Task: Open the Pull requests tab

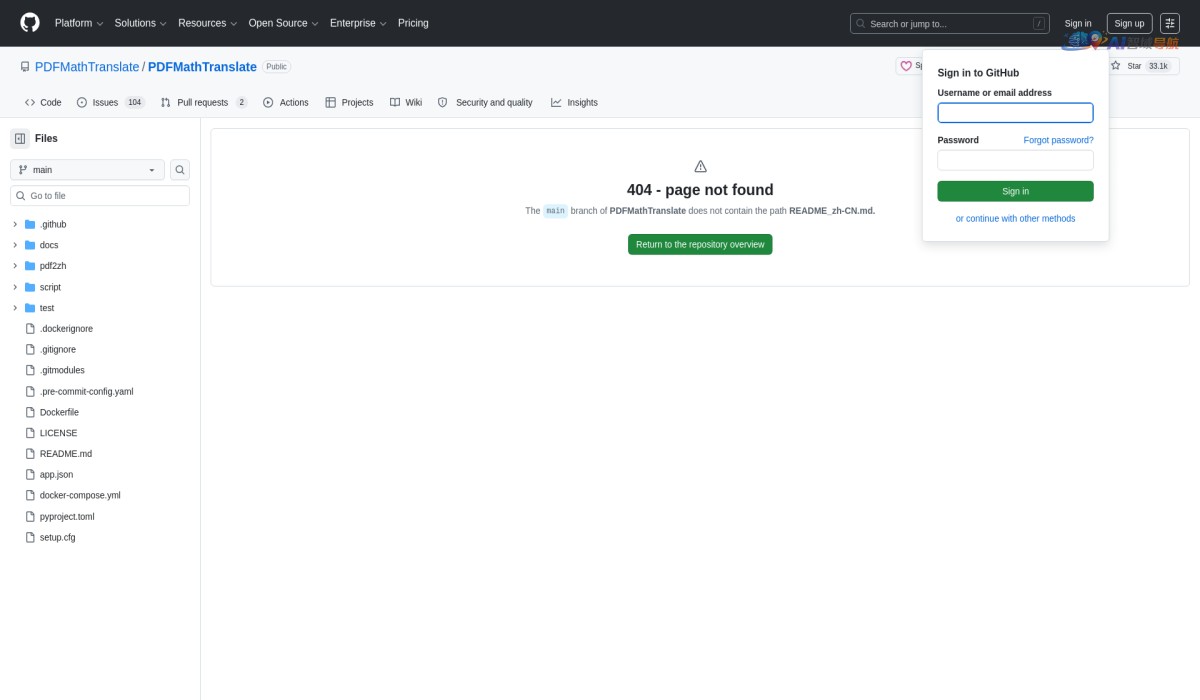Action: pos(203,102)
